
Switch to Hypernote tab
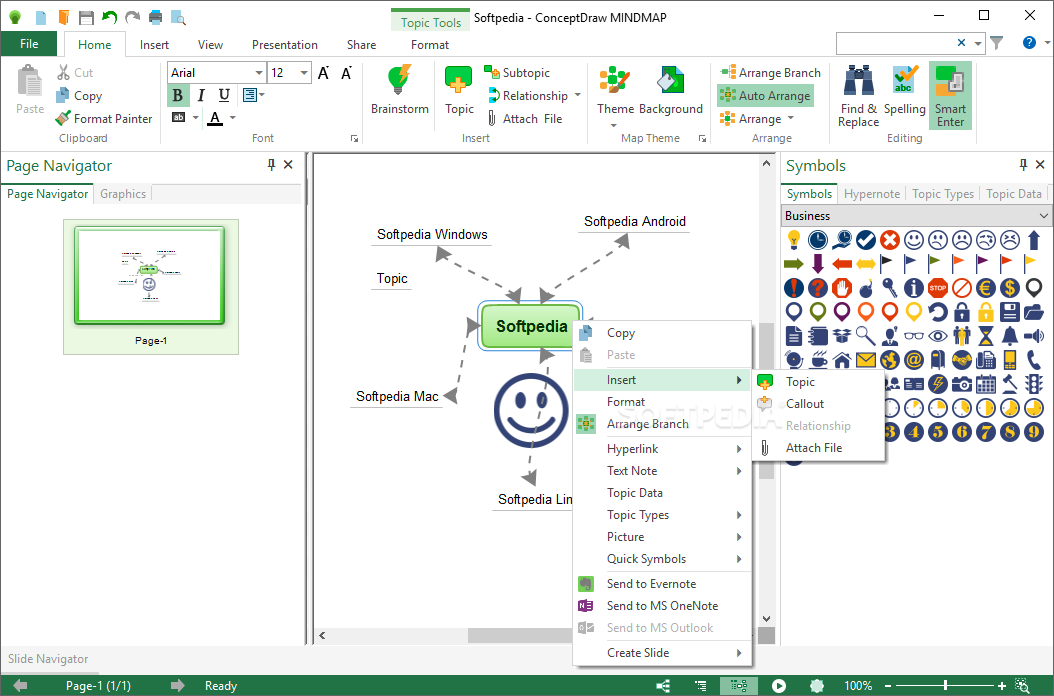pos(872,194)
